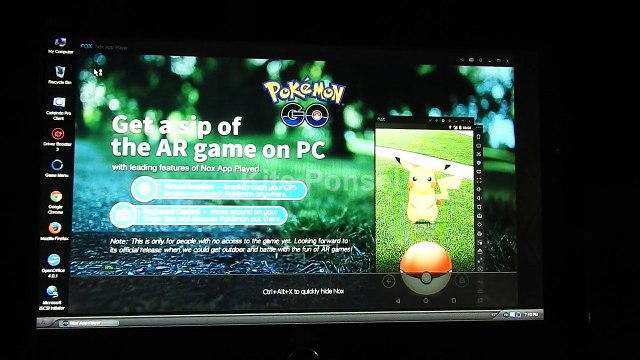Click the Virtual location feature pill
Screen dimensions: 640x360
pos(219,190)
